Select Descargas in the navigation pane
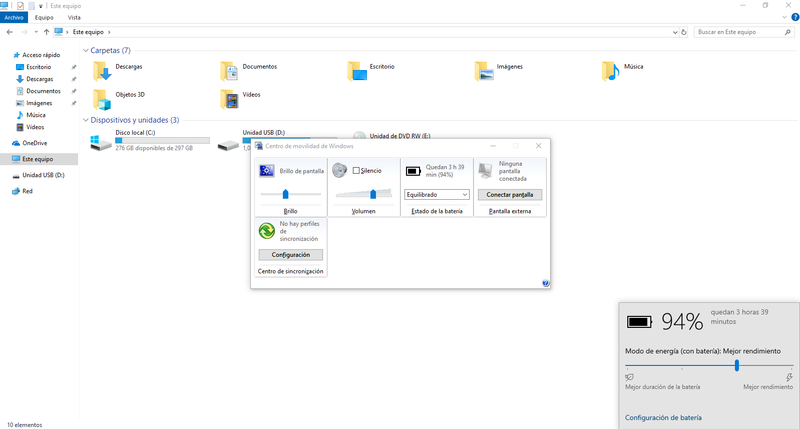The image size is (800, 429). pyautogui.click(x=39, y=79)
